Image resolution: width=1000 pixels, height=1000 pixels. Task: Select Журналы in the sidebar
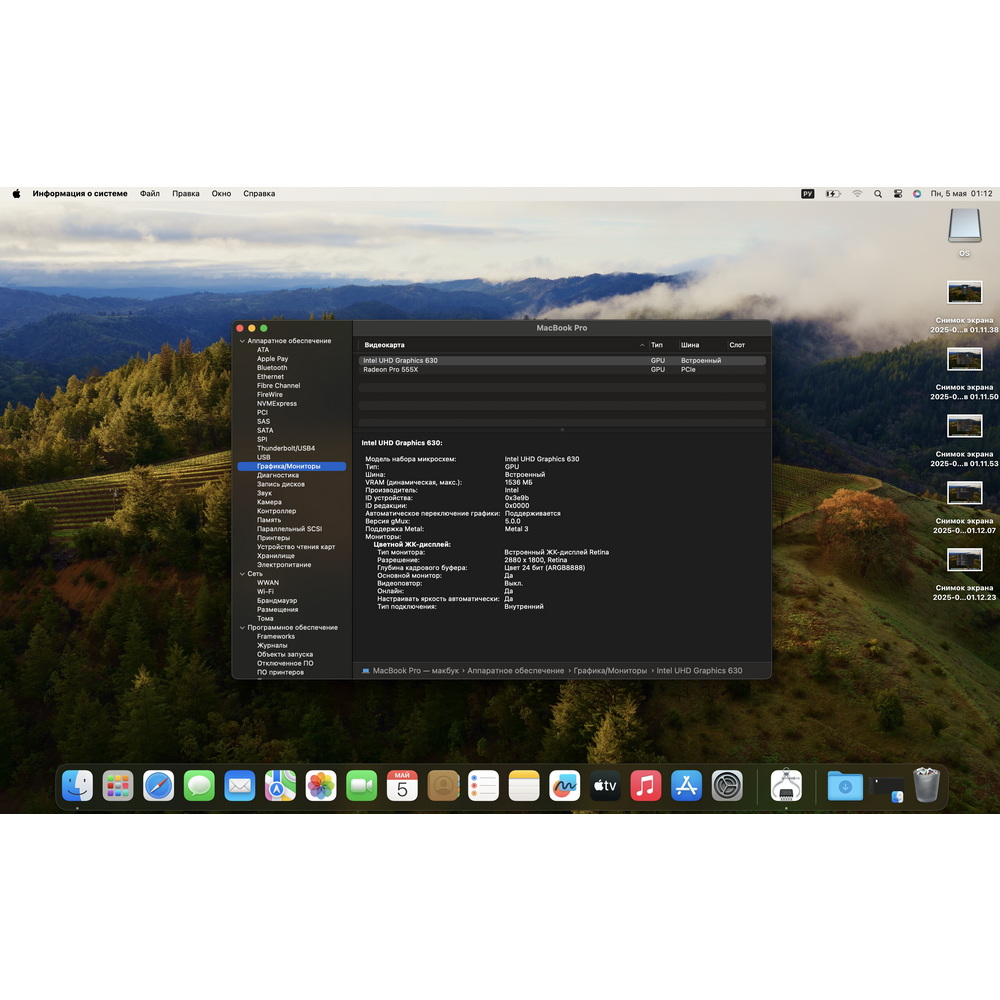click(x=272, y=645)
